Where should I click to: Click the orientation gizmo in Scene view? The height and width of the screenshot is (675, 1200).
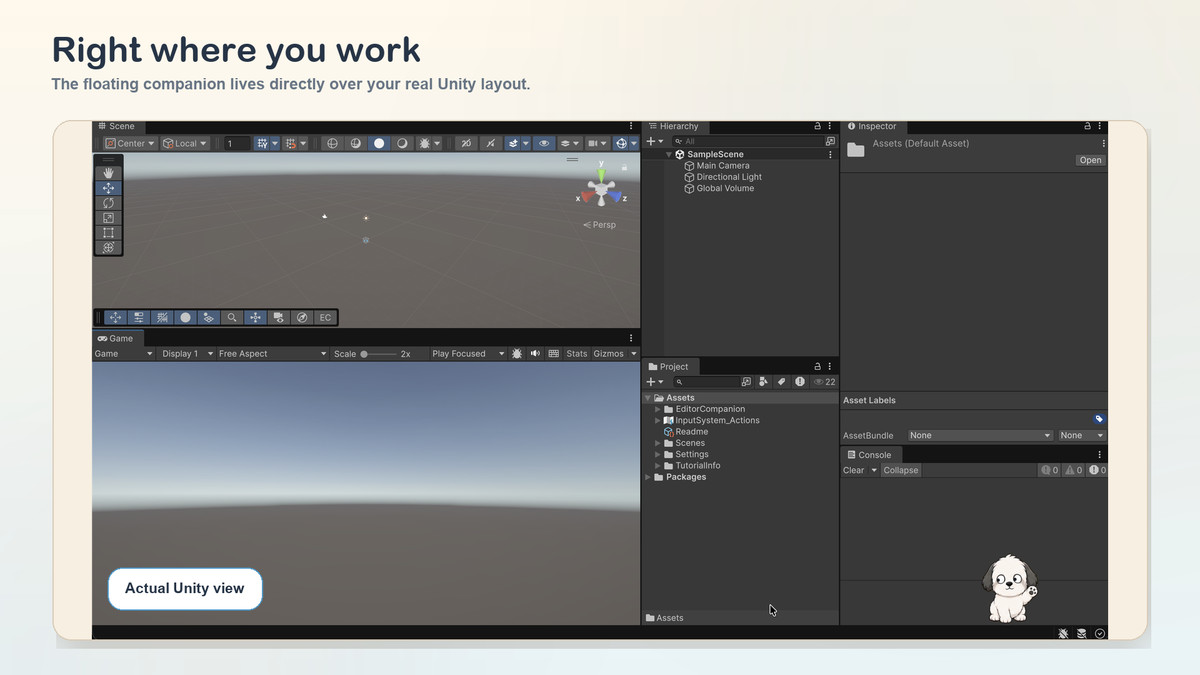pyautogui.click(x=601, y=187)
